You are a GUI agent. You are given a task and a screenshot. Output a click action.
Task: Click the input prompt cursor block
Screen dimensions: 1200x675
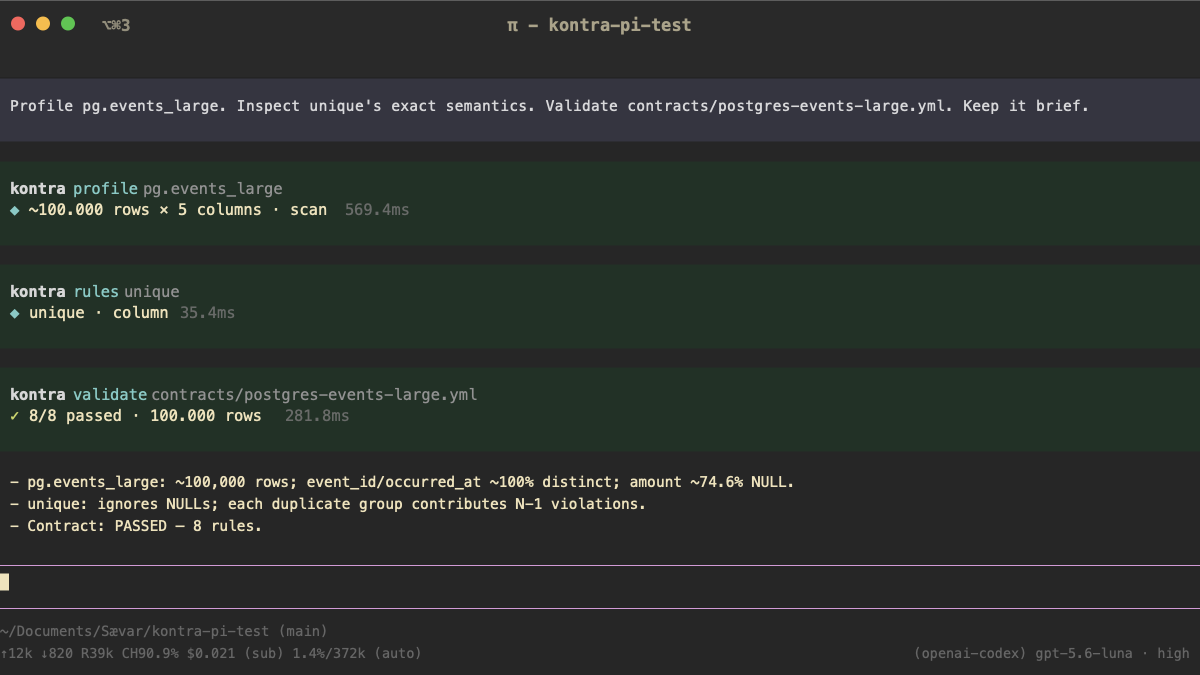tap(5, 582)
